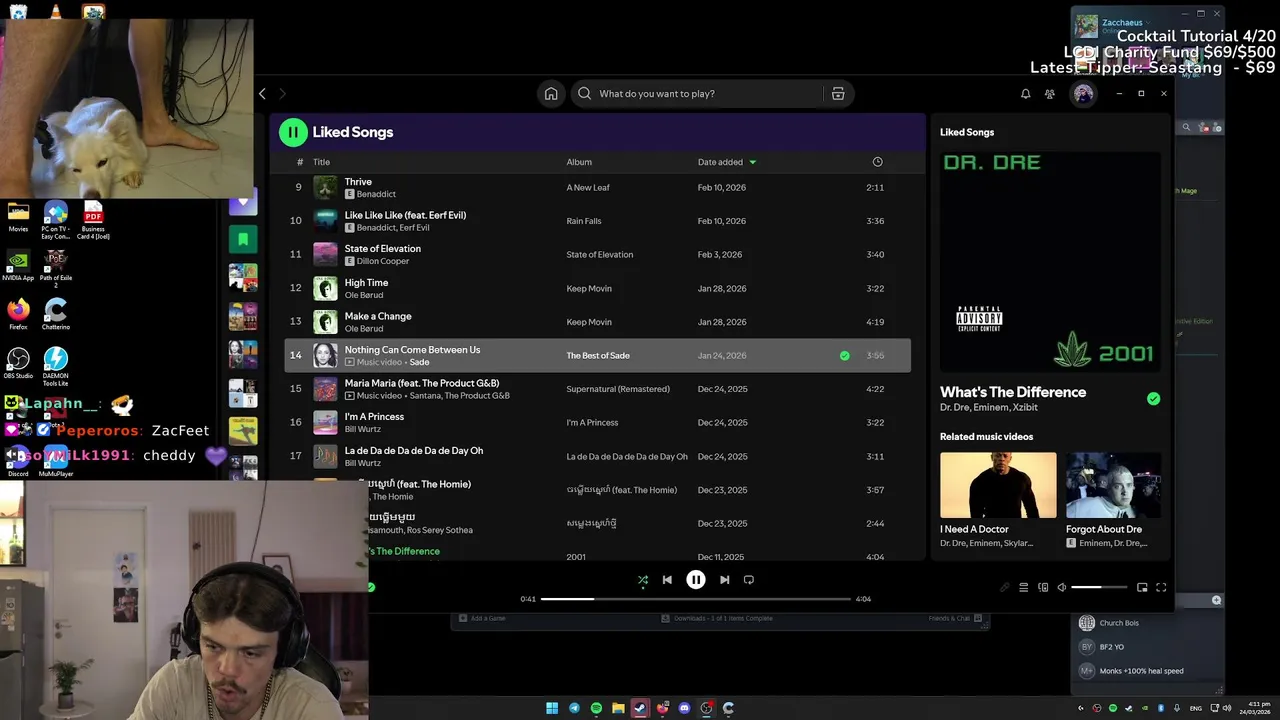
Task: Go to Spotify Home
Action: click(x=551, y=94)
